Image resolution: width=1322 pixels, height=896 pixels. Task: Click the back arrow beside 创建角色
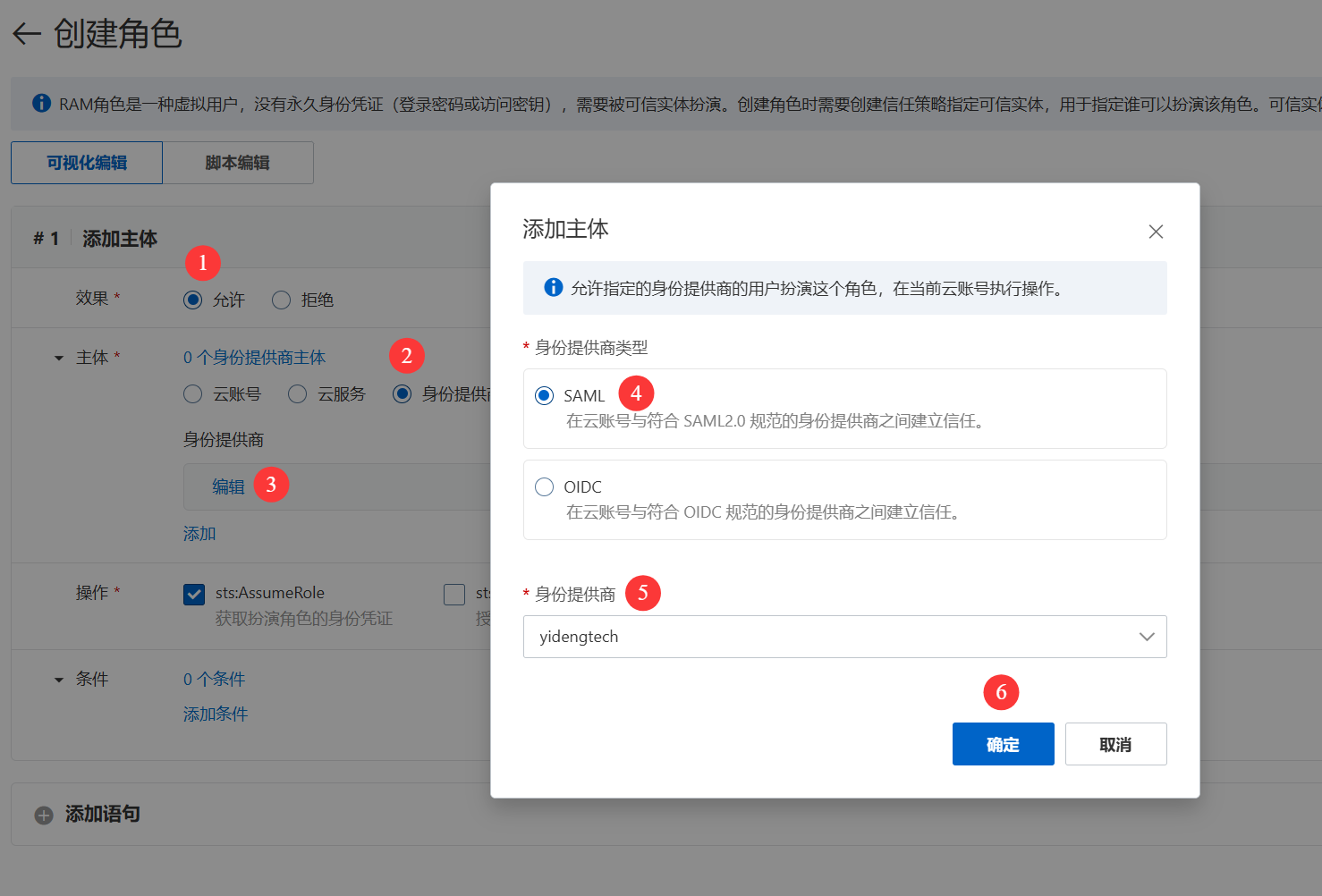click(27, 34)
